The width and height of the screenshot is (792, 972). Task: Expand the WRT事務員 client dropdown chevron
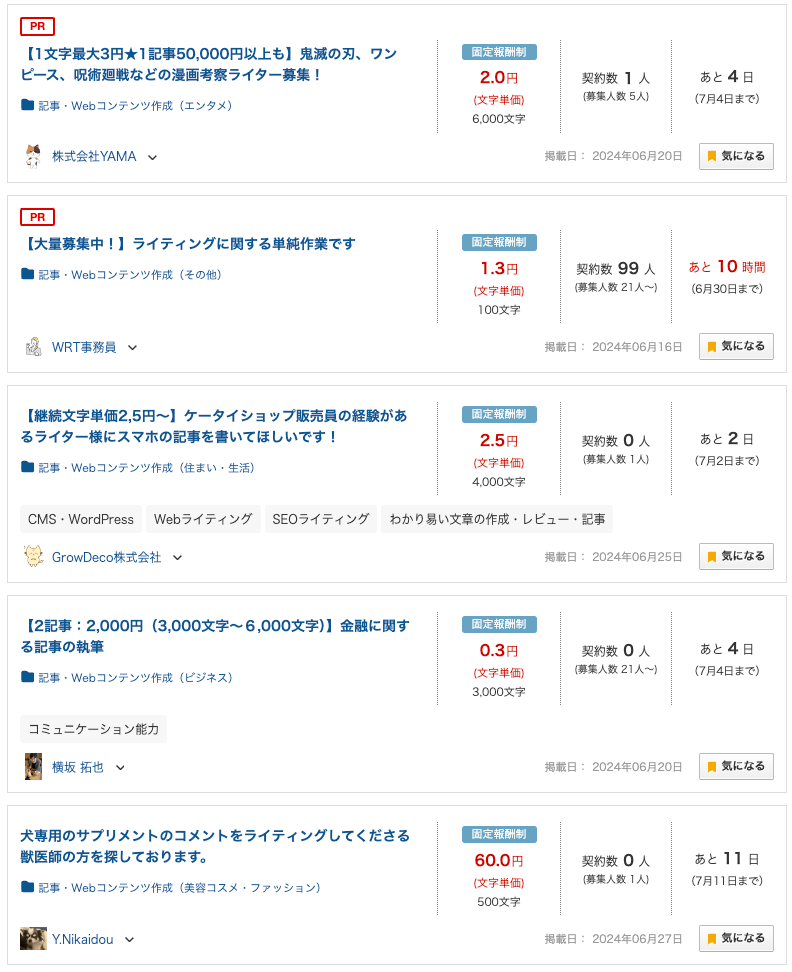132,348
